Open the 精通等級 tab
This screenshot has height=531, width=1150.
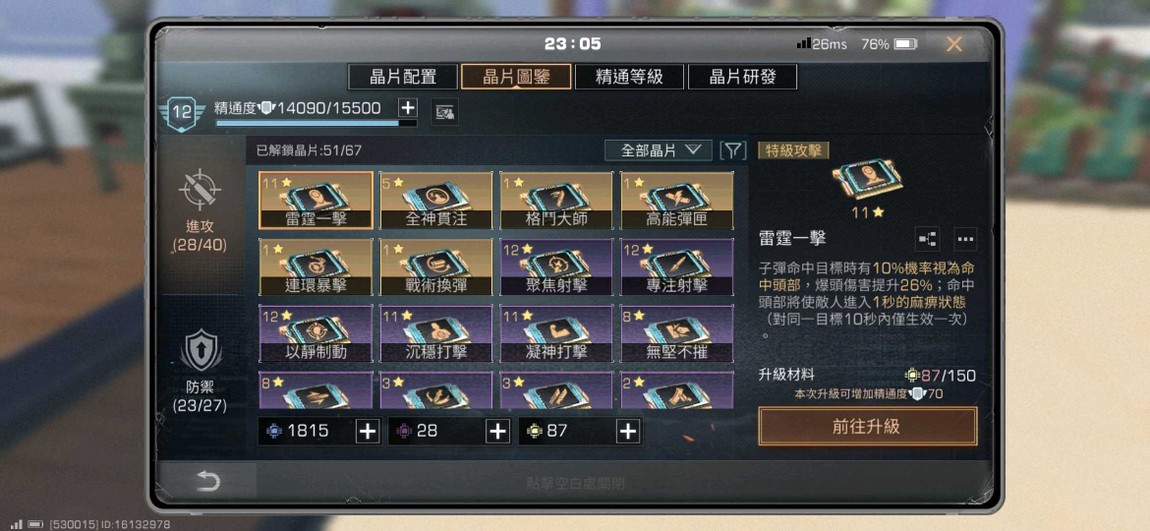[629, 77]
